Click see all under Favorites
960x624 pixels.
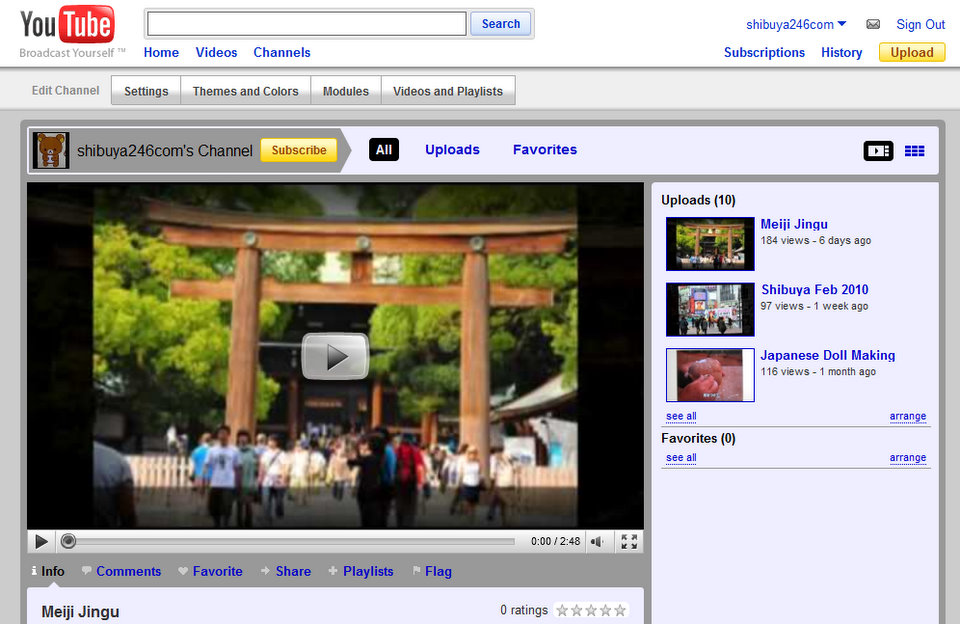coord(681,457)
